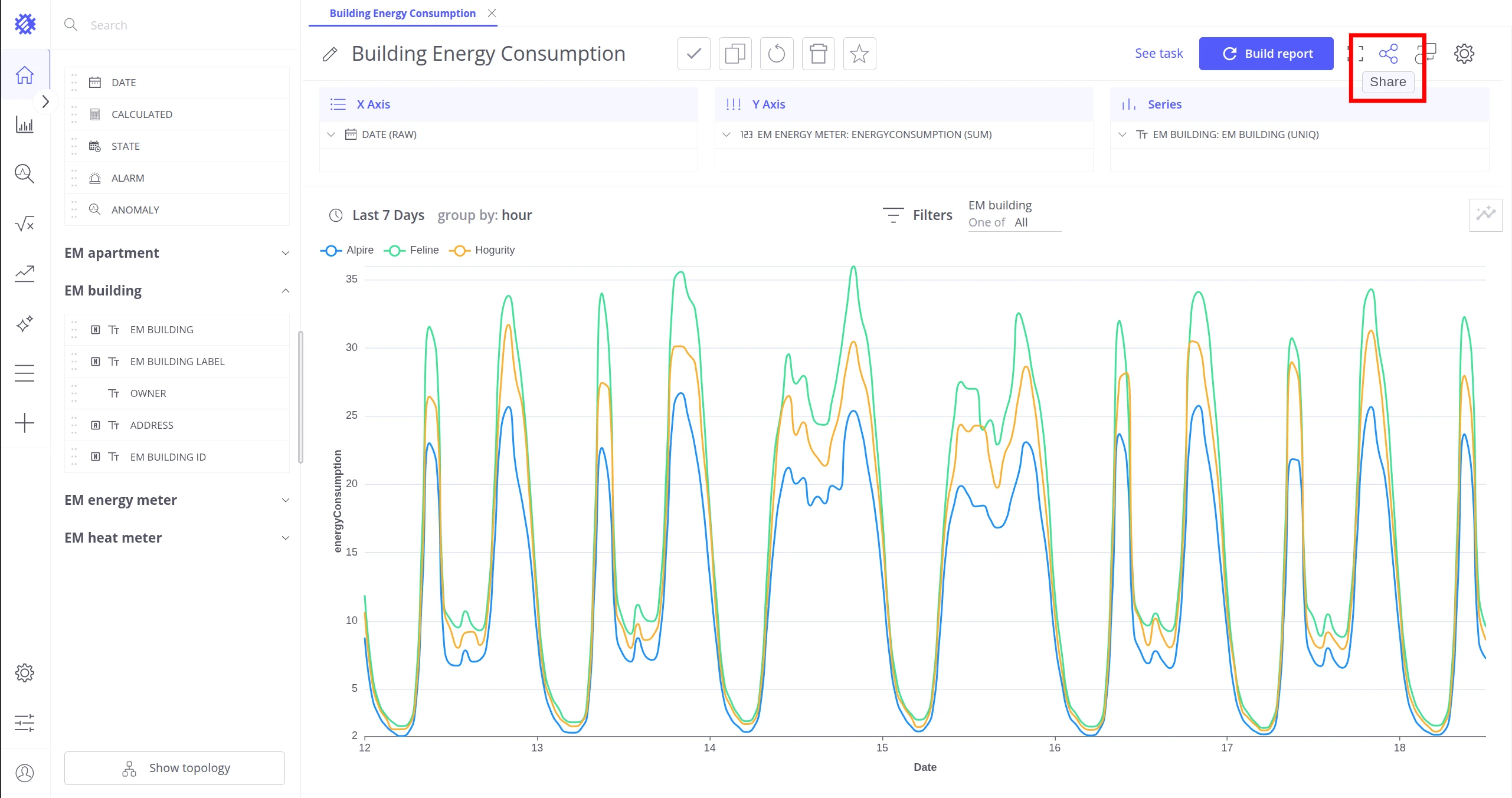This screenshot has height=798, width=1512.
Task: Expand the EM apartment section
Action: tap(177, 253)
